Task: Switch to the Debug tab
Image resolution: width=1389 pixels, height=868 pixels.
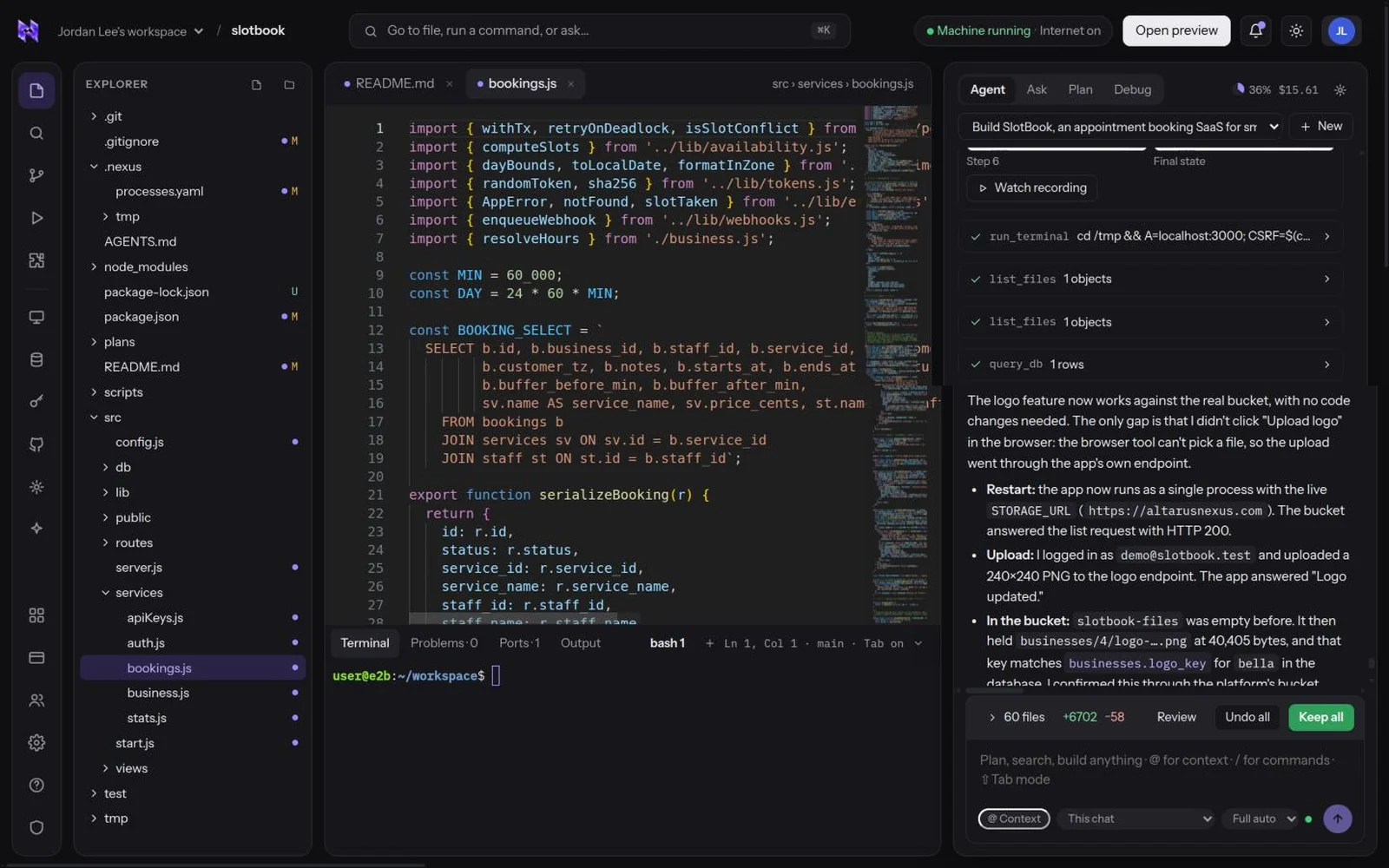Action: coord(1132,89)
